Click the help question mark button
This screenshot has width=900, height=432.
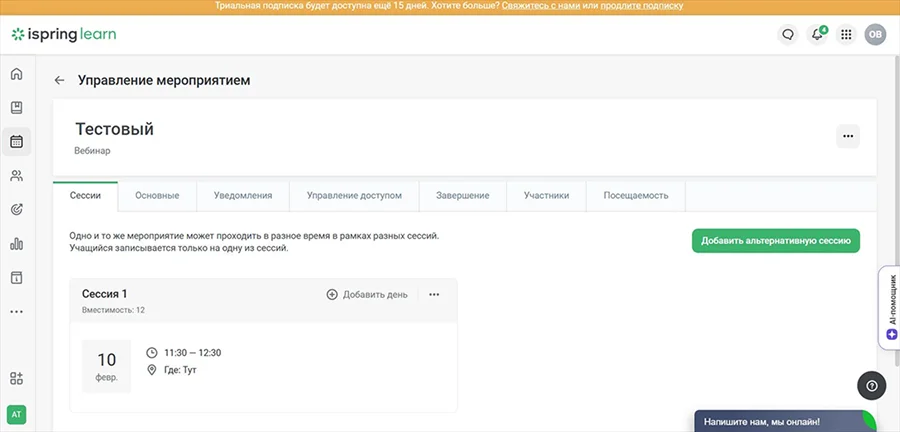click(871, 386)
